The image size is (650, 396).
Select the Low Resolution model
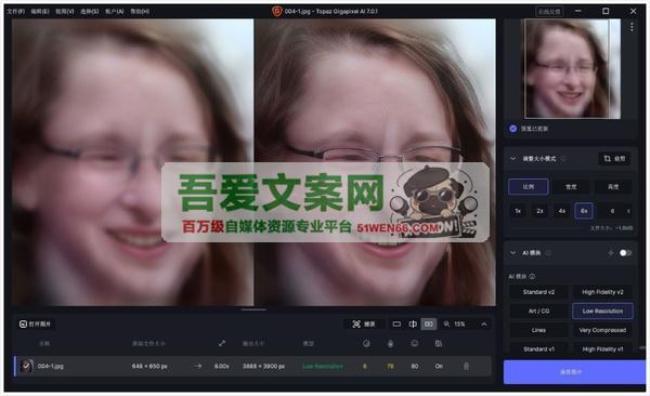coord(602,311)
